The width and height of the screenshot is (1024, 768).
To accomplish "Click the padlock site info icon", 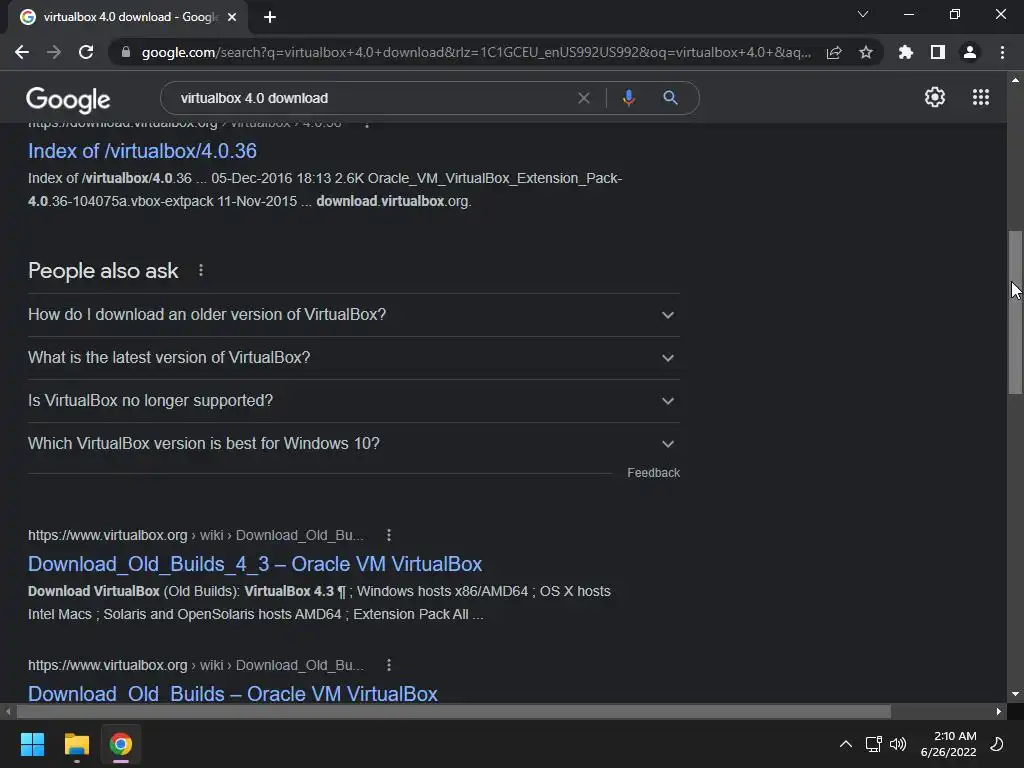I will pyautogui.click(x=126, y=52).
